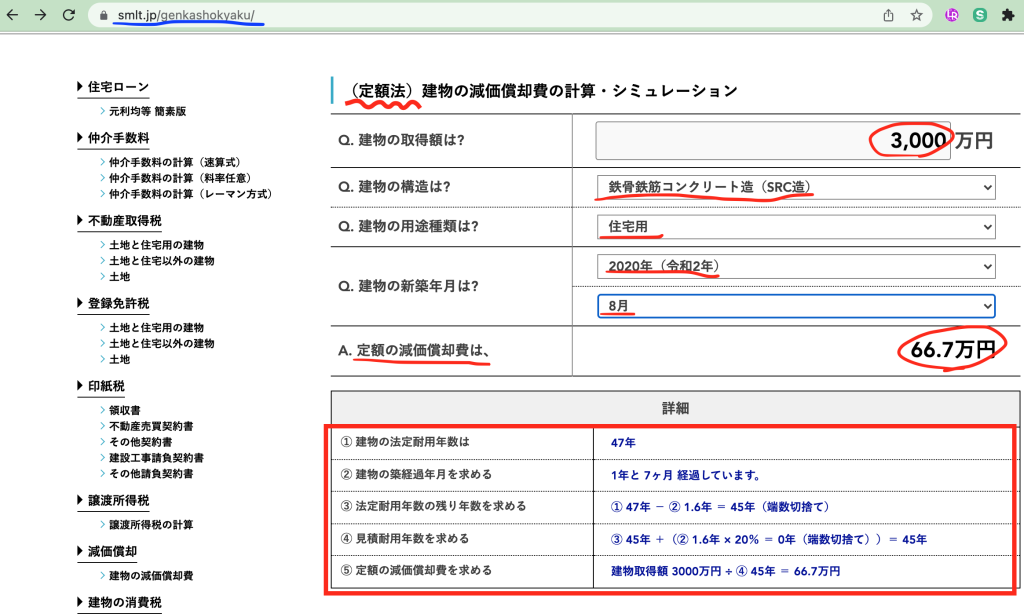Open the 2020年（令和2年） year dropdown
This screenshot has width=1024, height=614.
click(x=796, y=266)
